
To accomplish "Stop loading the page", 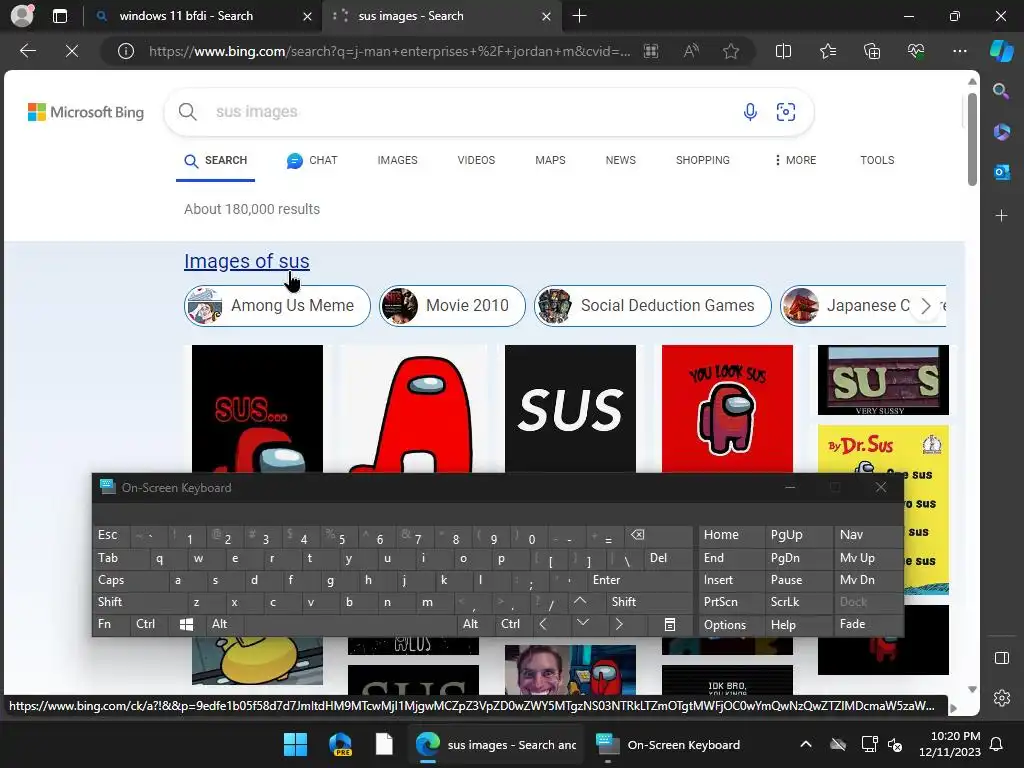I will [72, 51].
